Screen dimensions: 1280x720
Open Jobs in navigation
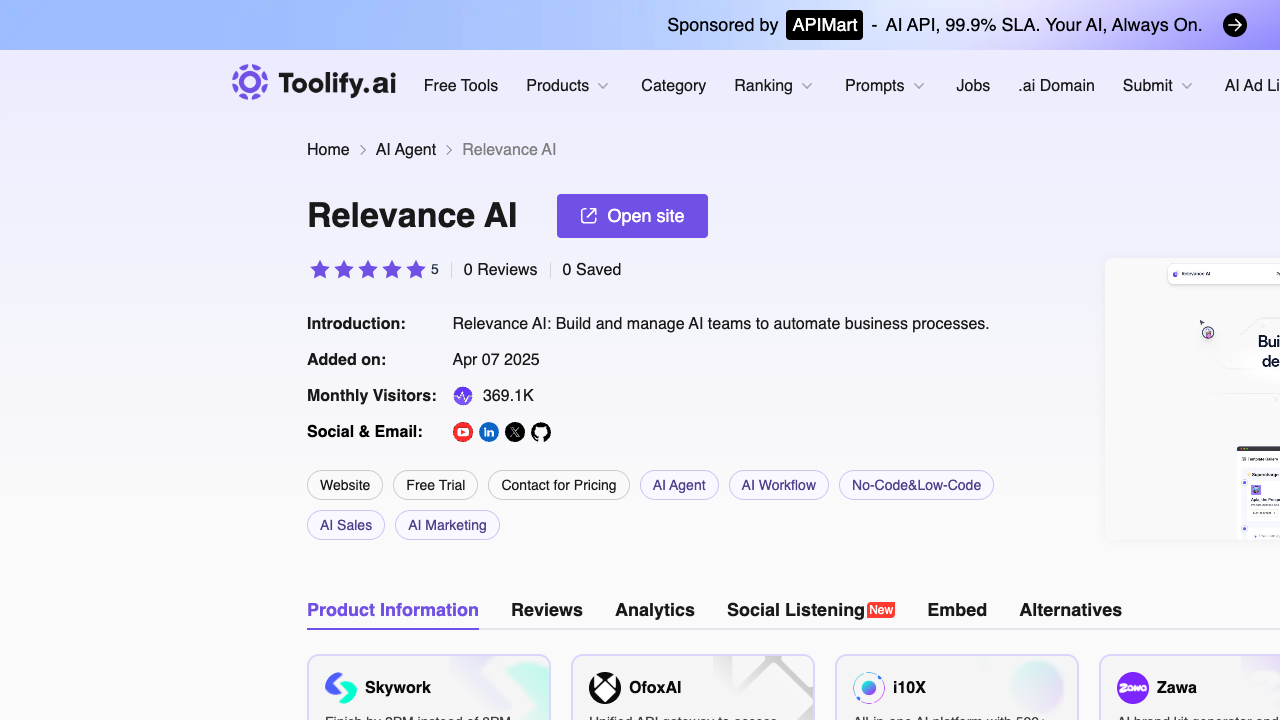click(973, 86)
